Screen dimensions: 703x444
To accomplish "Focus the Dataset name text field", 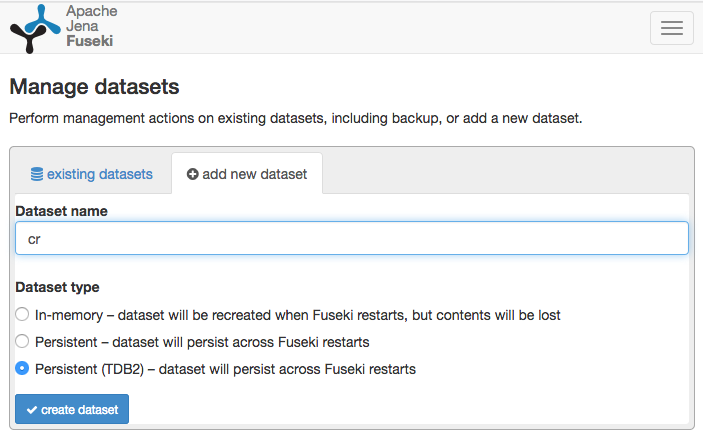I will [351, 238].
